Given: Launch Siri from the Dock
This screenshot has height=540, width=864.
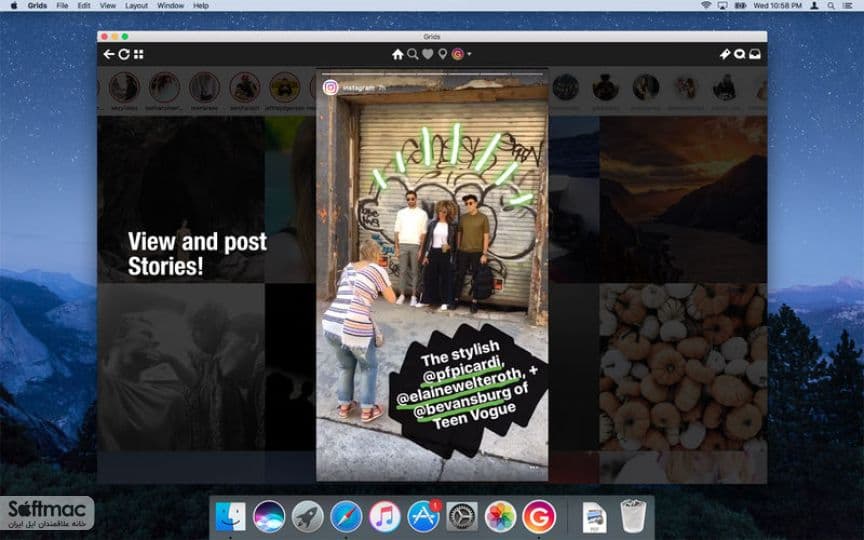Looking at the screenshot, I should (x=269, y=516).
